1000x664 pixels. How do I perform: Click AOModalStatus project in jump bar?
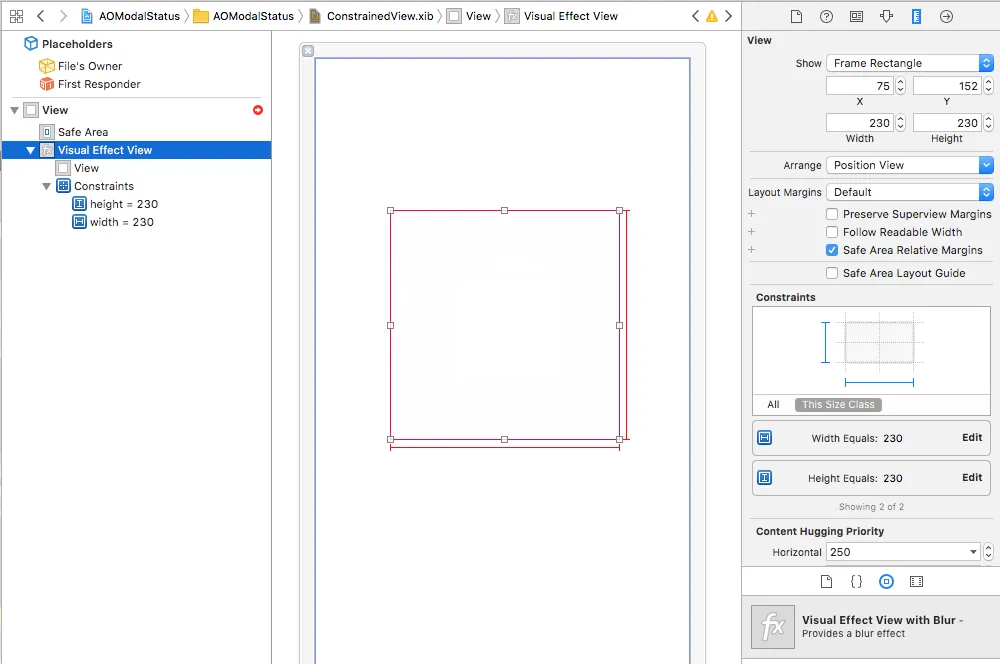click(x=130, y=16)
